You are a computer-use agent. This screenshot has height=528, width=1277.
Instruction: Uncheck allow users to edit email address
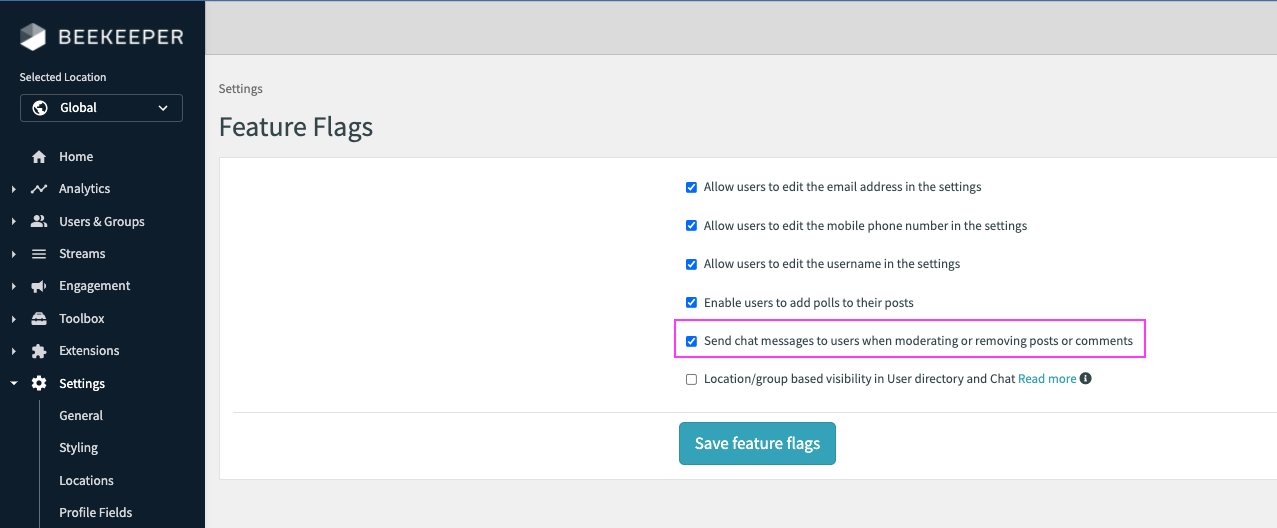pos(691,187)
